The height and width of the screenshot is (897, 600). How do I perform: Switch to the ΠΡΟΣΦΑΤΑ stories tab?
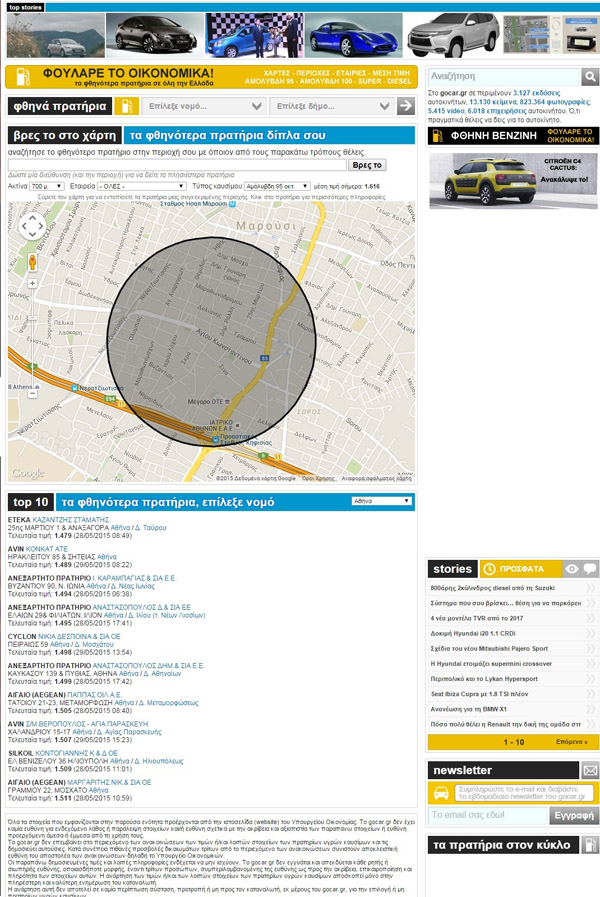coord(518,569)
